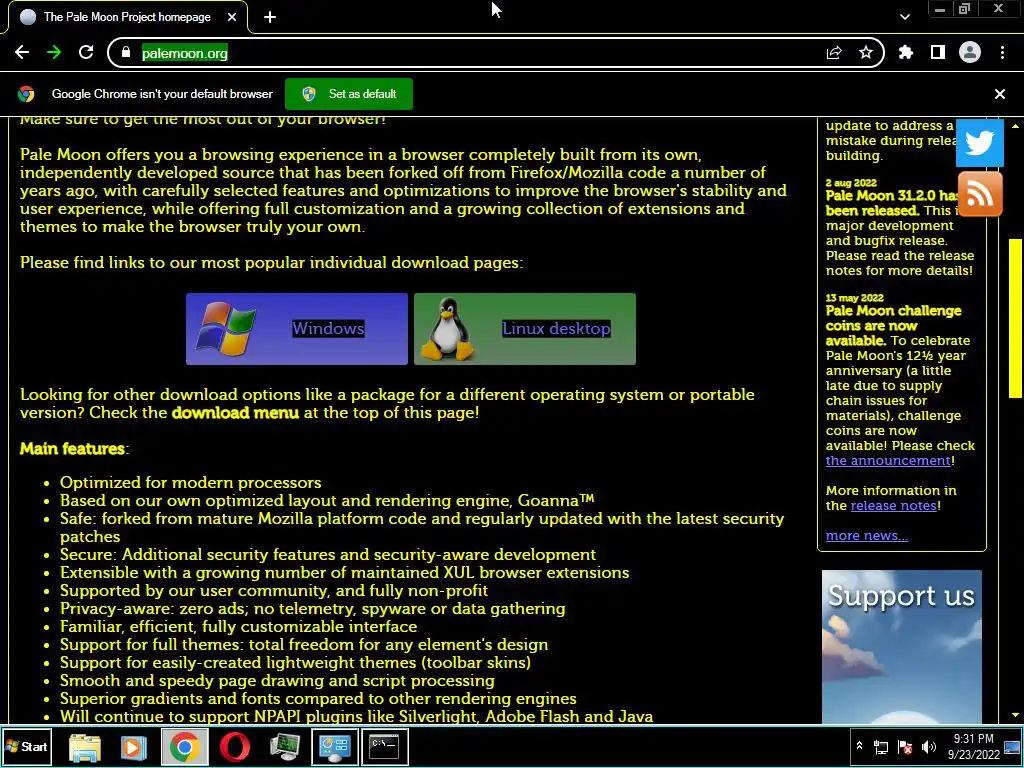1024x768 pixels.
Task: Select The Pale Moon Project homepage tab
Action: [x=127, y=17]
